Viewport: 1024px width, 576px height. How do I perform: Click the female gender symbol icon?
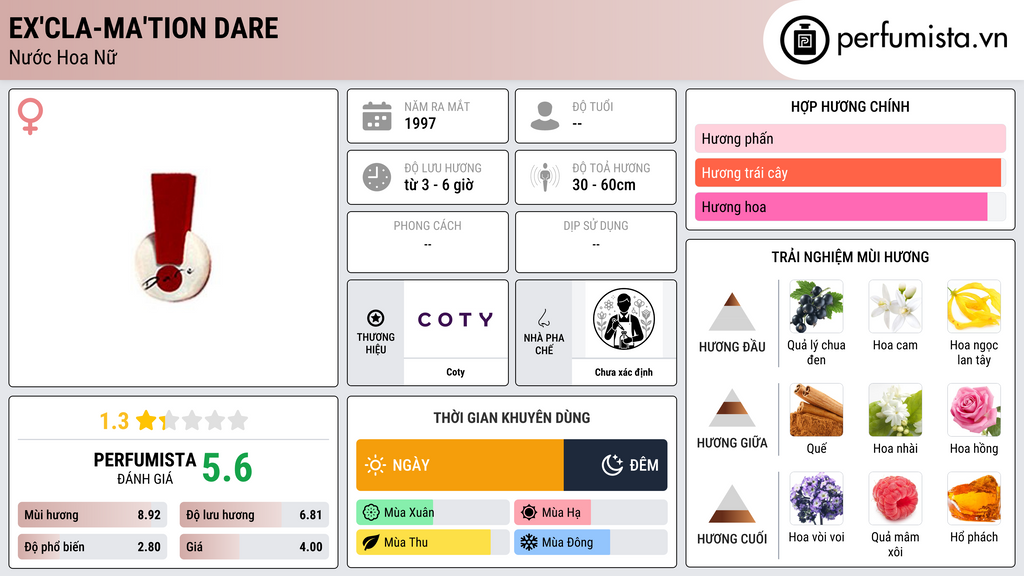click(30, 116)
